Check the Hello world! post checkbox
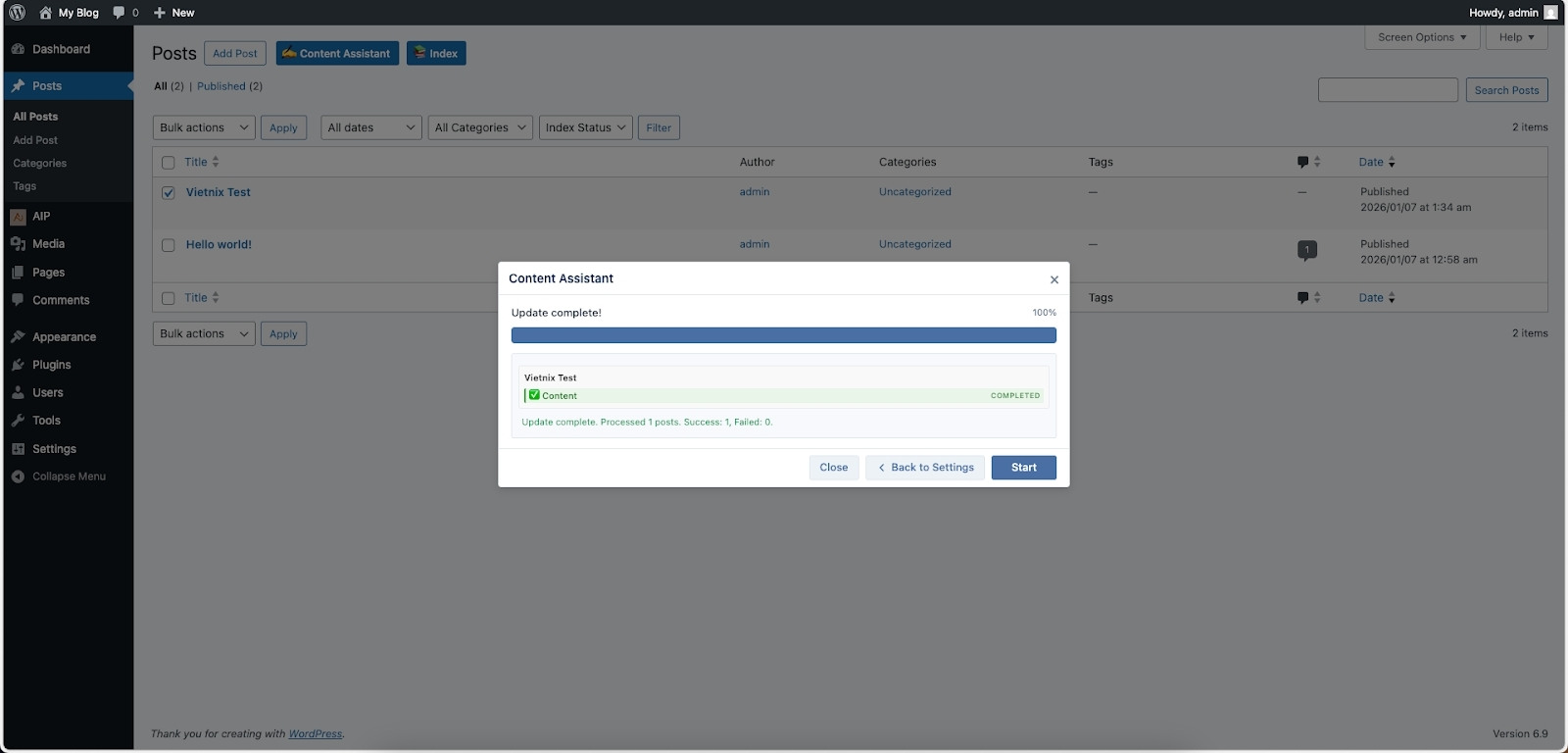Viewport: 1568px width, 753px height. tap(169, 245)
